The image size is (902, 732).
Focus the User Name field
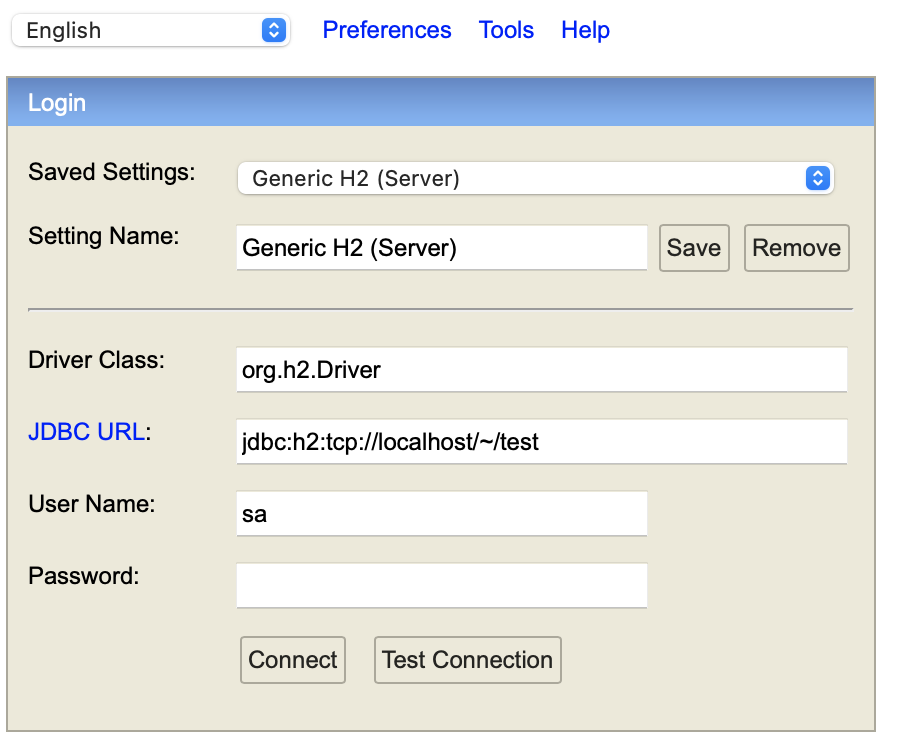[442, 513]
